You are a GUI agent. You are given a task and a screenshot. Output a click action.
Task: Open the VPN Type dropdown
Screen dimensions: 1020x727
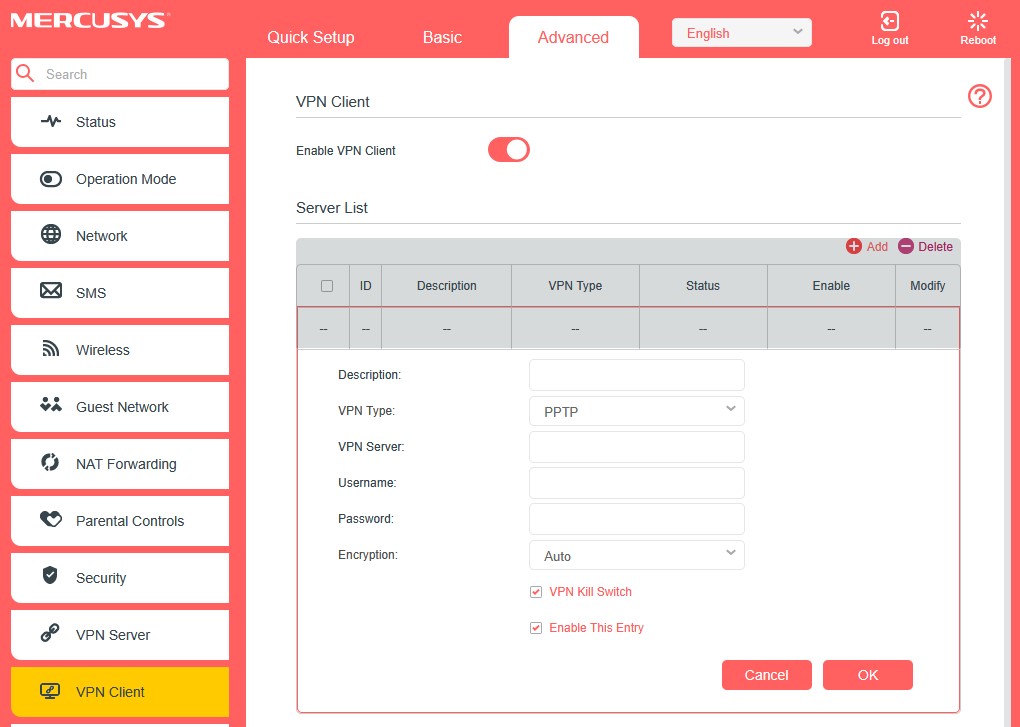coord(636,410)
